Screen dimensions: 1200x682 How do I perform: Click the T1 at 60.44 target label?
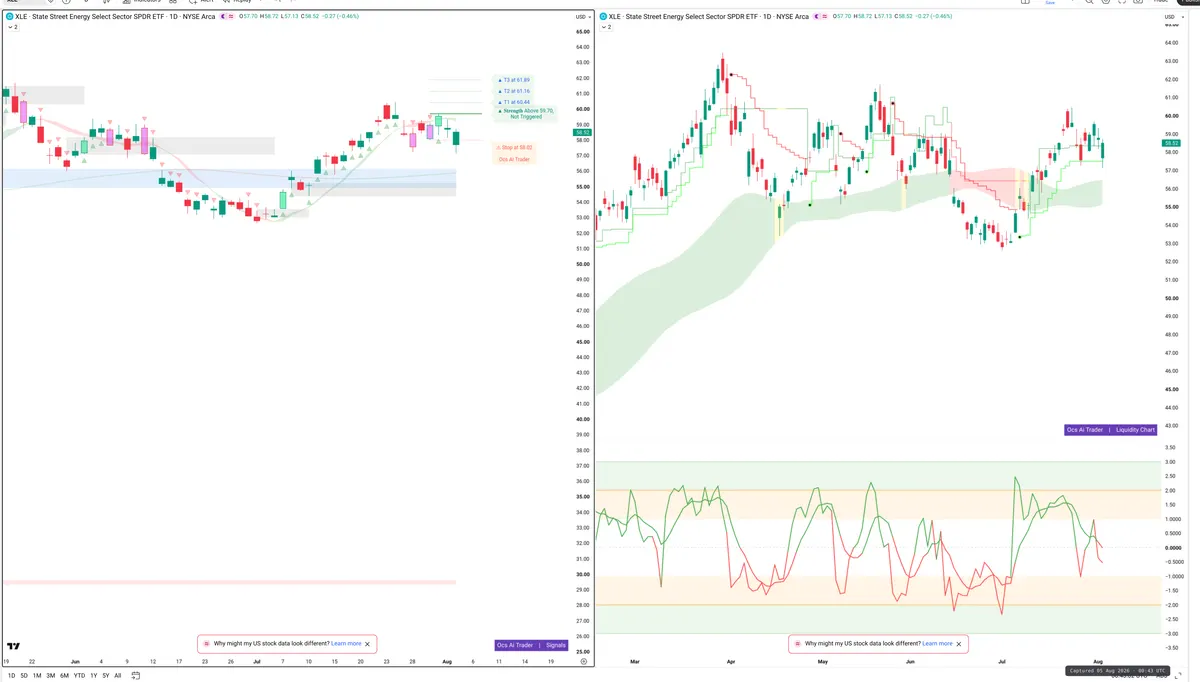tap(515, 102)
